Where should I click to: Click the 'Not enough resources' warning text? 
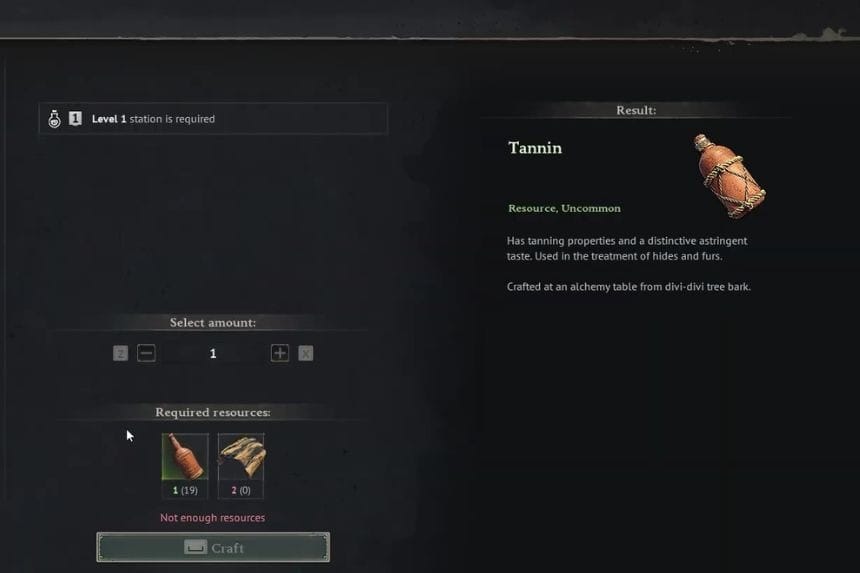(212, 518)
